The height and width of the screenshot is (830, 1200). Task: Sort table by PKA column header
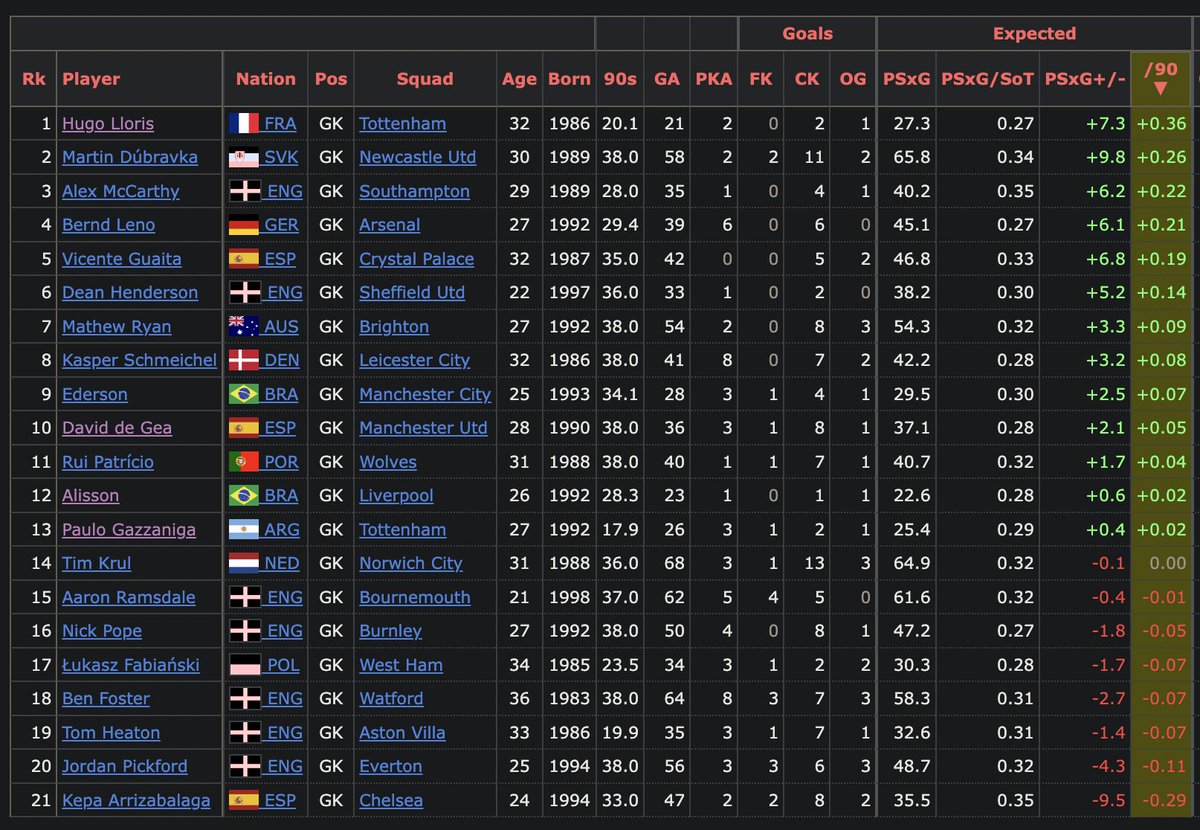click(x=714, y=79)
